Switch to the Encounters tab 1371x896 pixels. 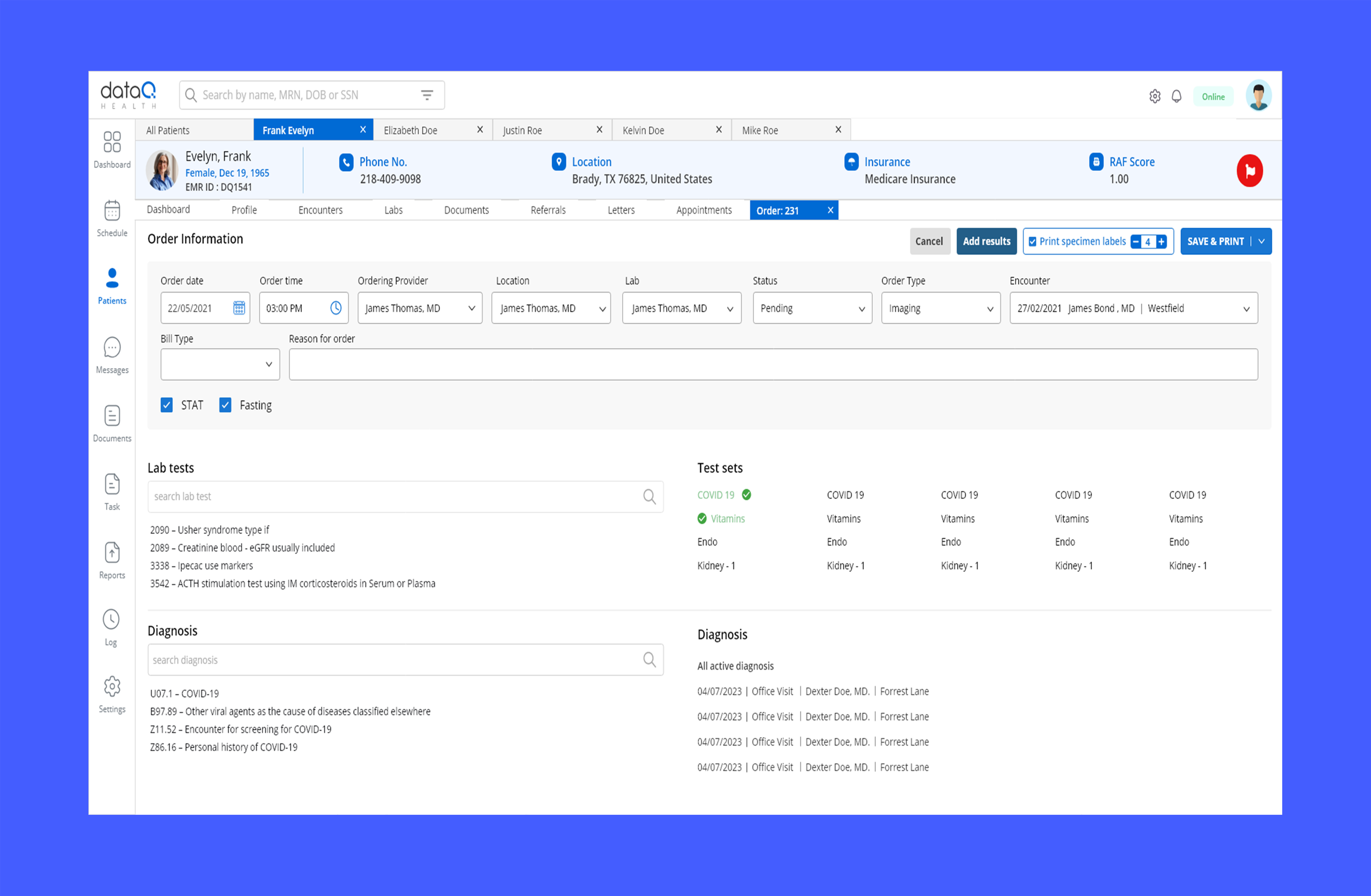click(320, 210)
